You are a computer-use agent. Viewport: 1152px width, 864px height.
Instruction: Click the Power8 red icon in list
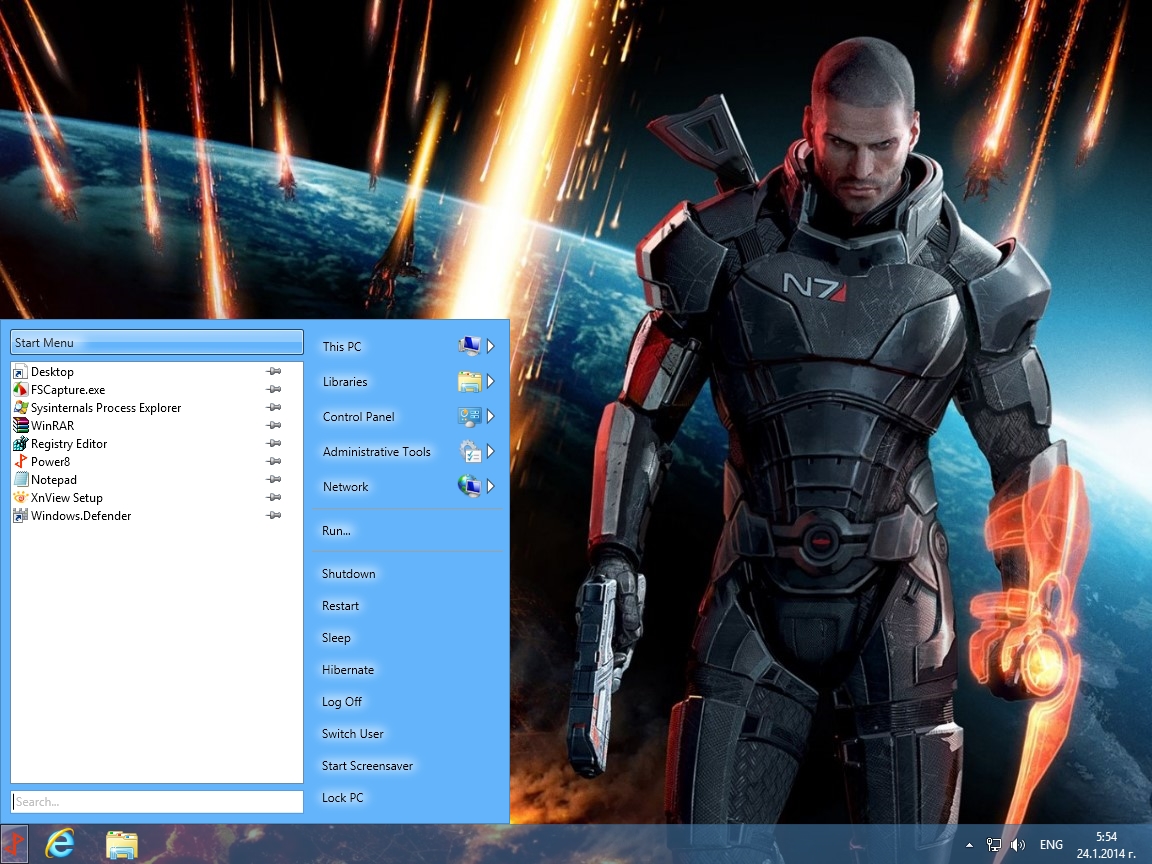click(21, 461)
